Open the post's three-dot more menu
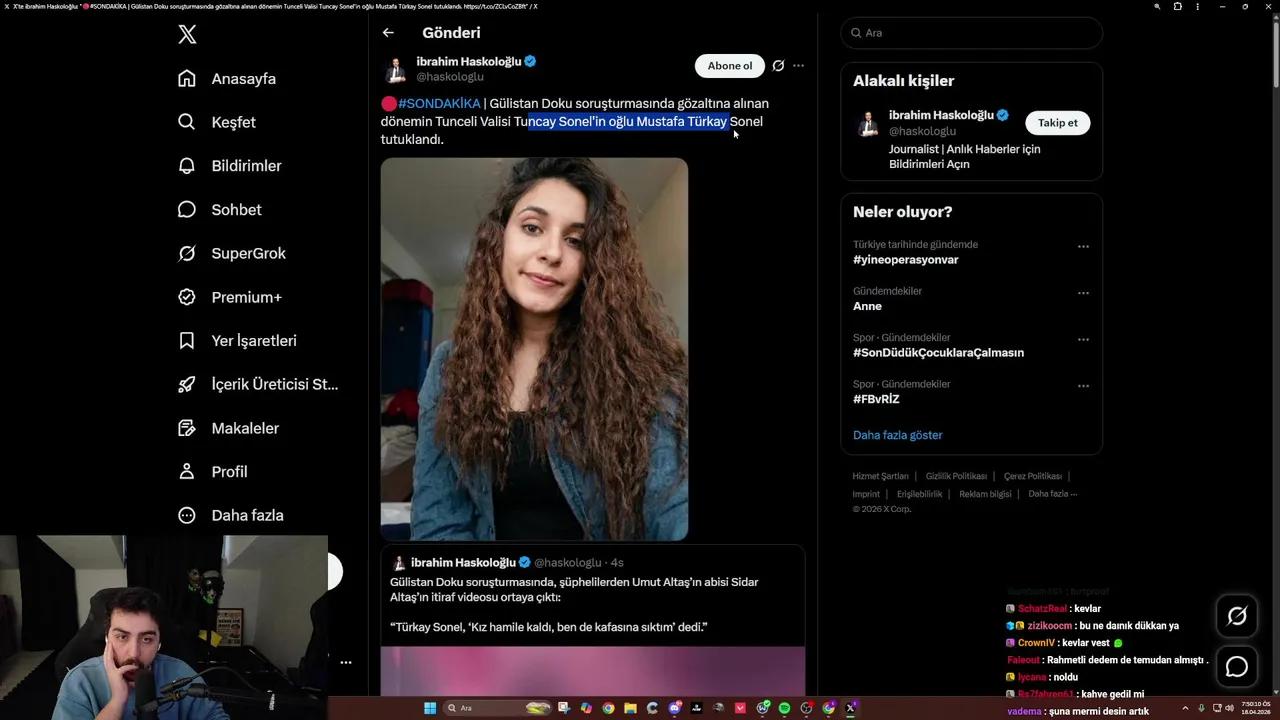This screenshot has width=1280, height=720. click(x=798, y=66)
